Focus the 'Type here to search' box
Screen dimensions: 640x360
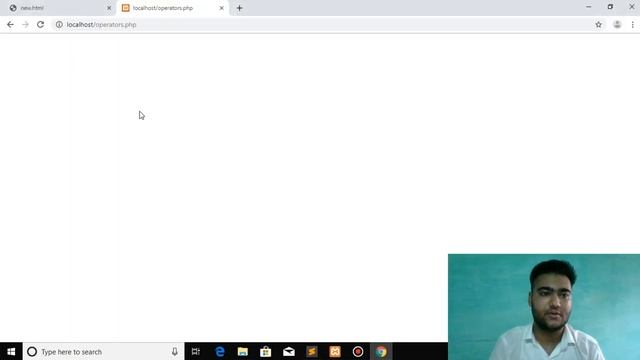point(103,351)
